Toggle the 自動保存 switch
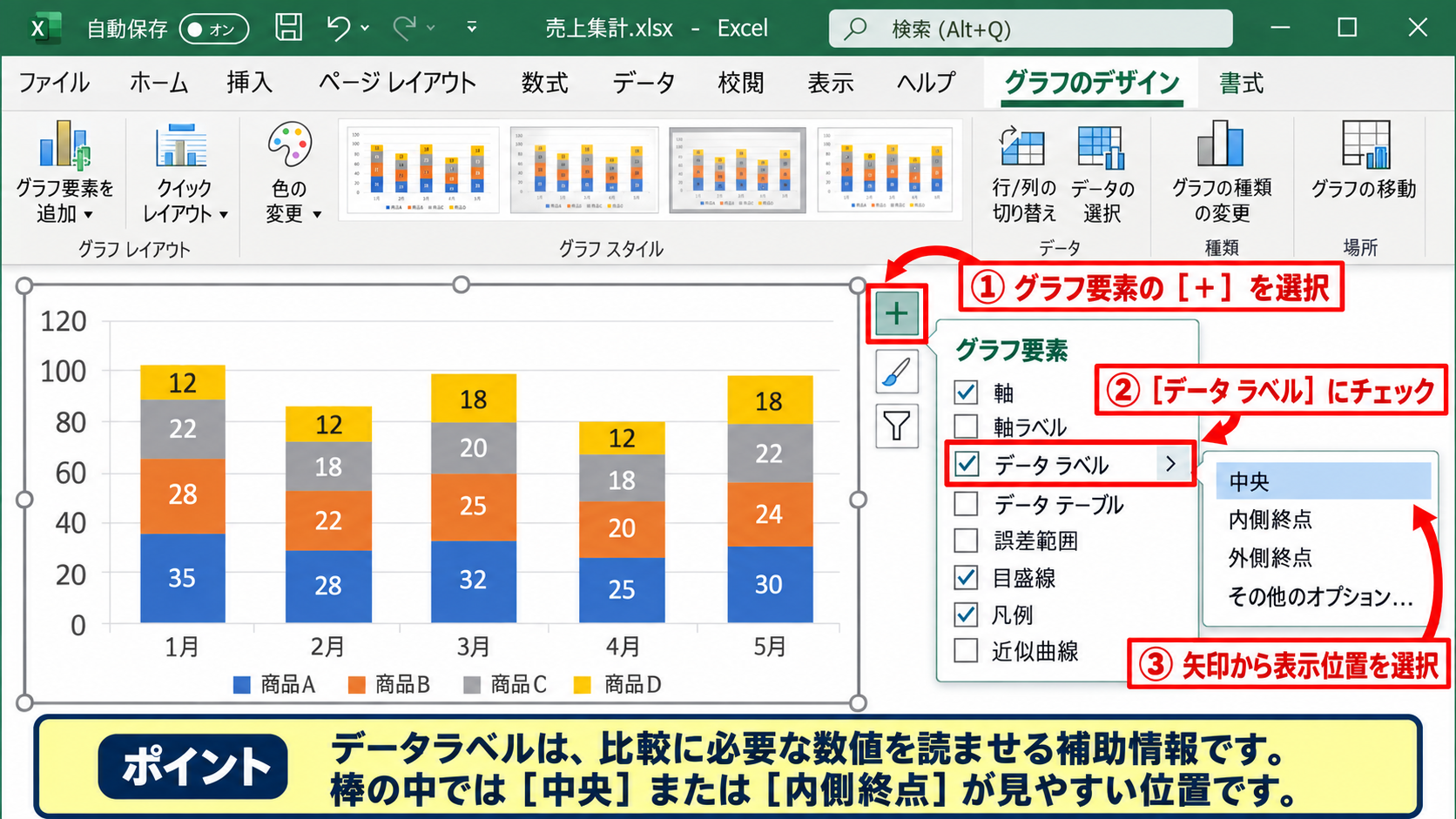Viewport: 1456px width, 819px height. click(213, 29)
